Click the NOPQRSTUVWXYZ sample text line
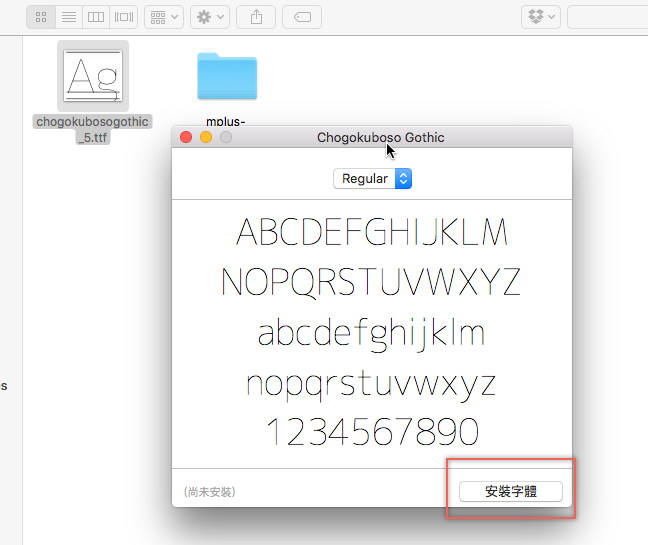The image size is (648, 545). coord(371,282)
